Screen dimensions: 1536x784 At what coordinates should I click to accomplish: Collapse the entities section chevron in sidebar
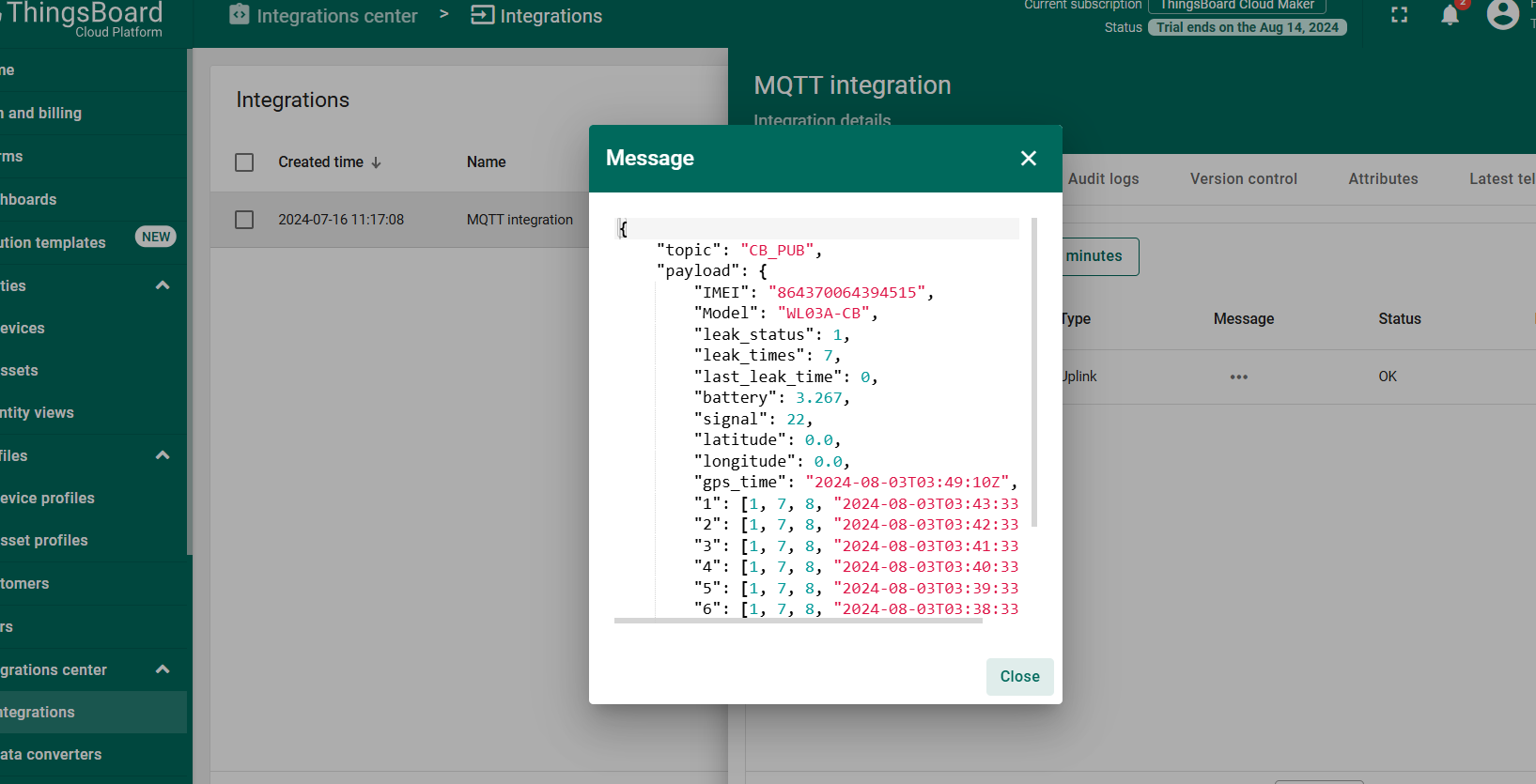click(x=163, y=285)
